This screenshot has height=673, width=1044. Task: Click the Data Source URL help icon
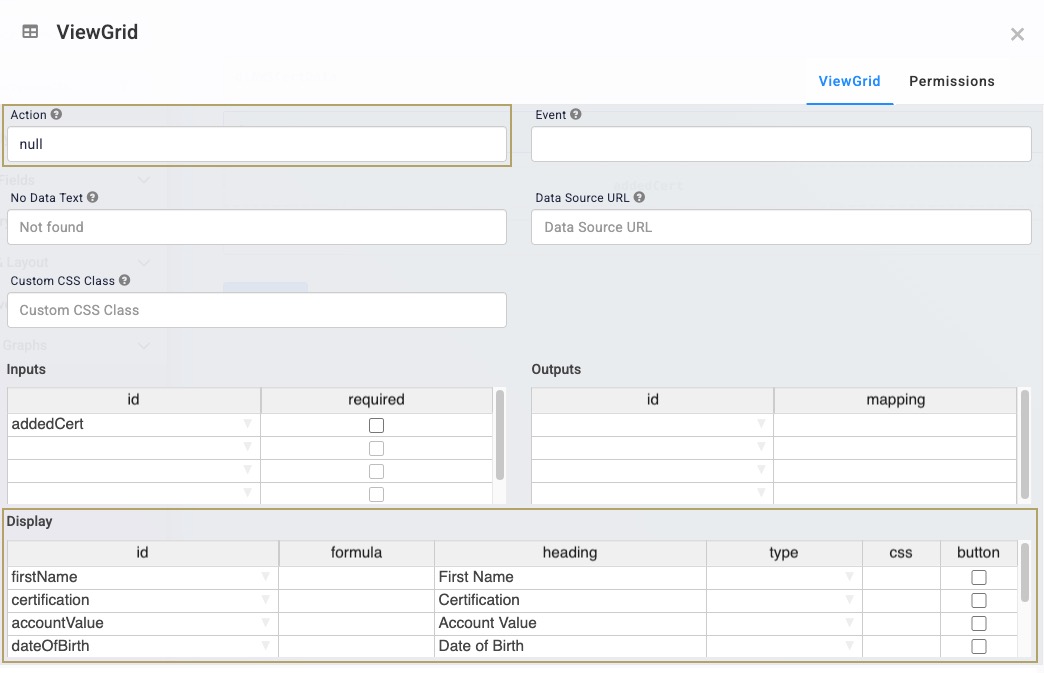pos(639,197)
